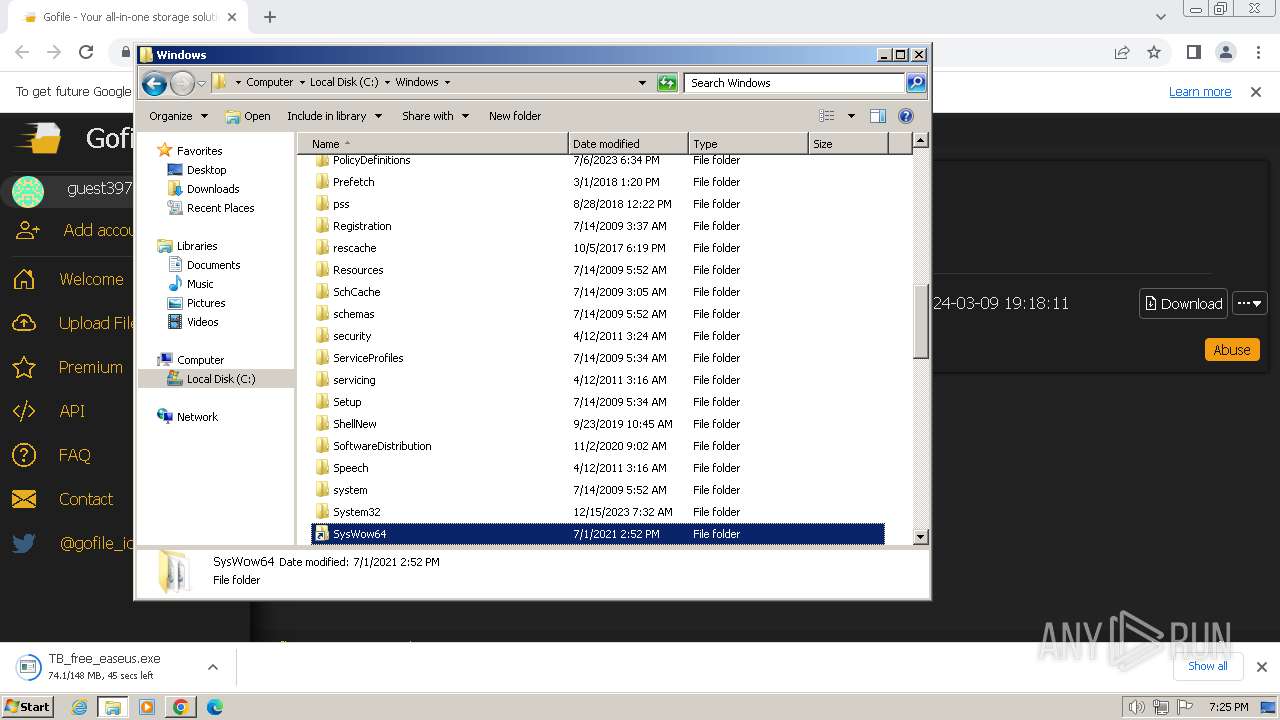This screenshot has width=1280, height=720.
Task: Open Chrome from taskbar
Action: point(180,707)
